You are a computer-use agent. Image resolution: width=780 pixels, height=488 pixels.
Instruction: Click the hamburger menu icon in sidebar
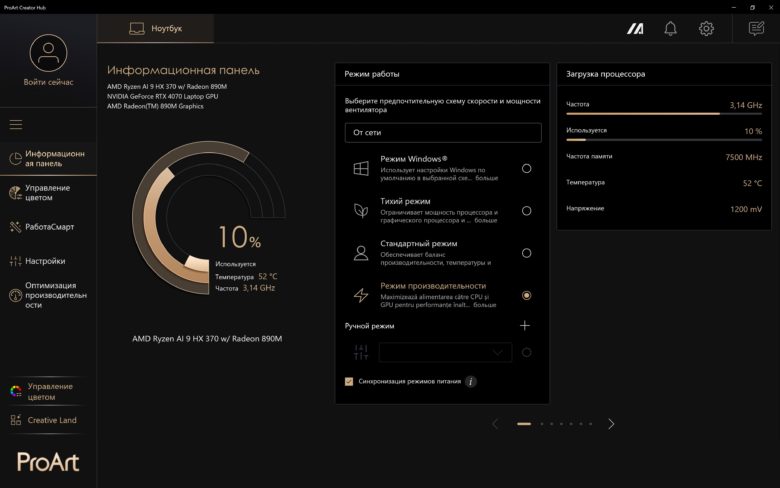tap(16, 124)
